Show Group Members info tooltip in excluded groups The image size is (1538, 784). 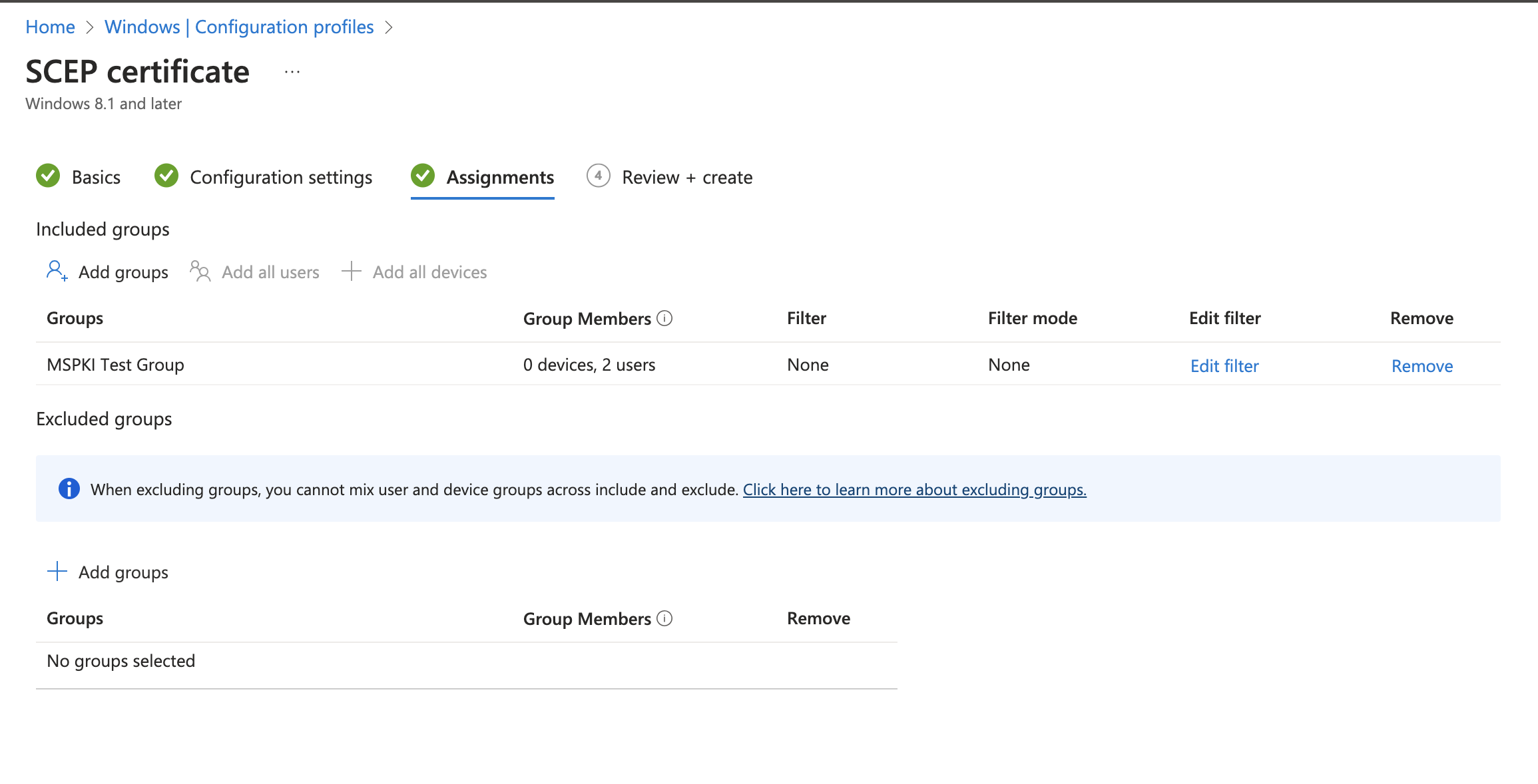[664, 618]
